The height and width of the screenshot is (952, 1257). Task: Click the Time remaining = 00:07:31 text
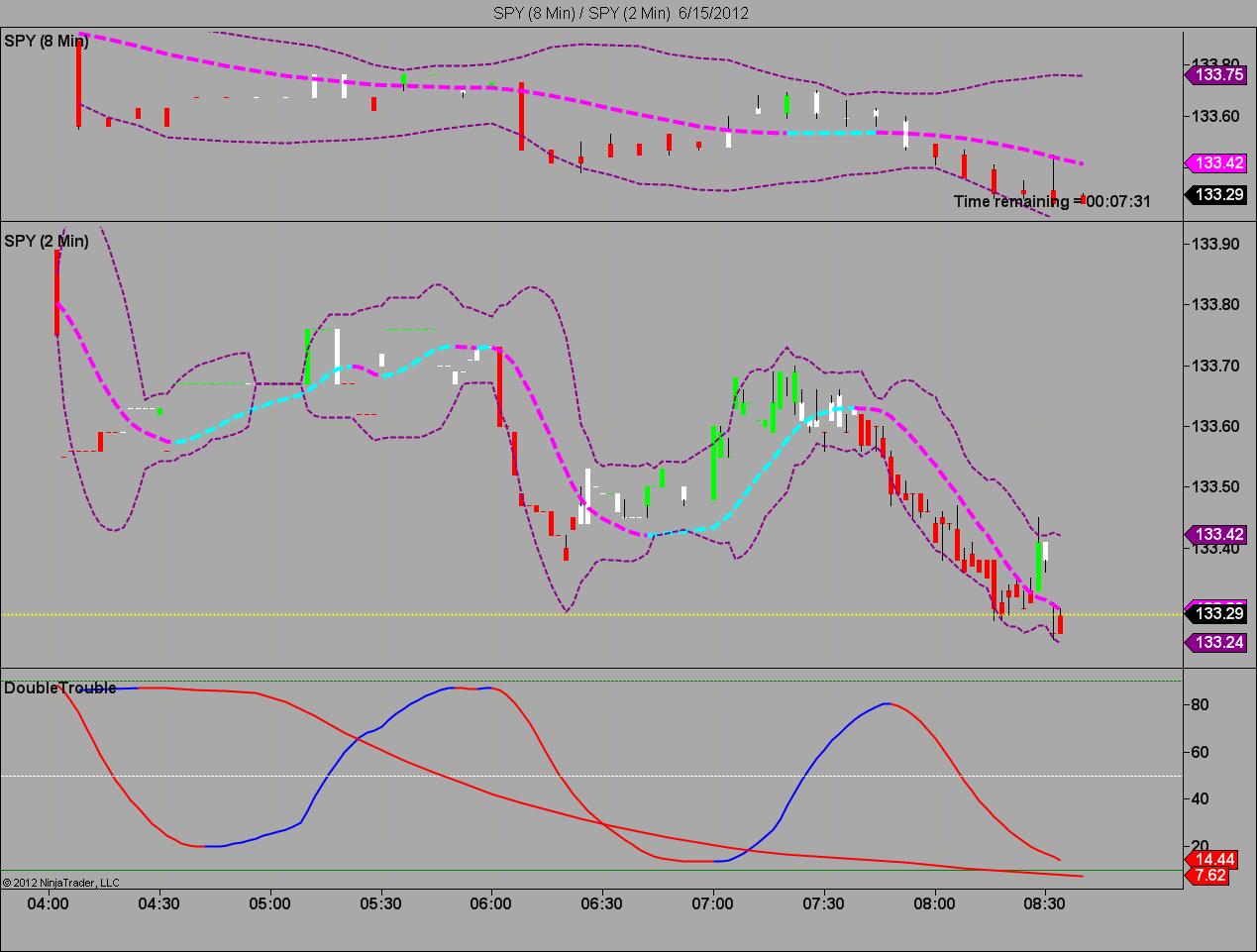coord(1052,201)
